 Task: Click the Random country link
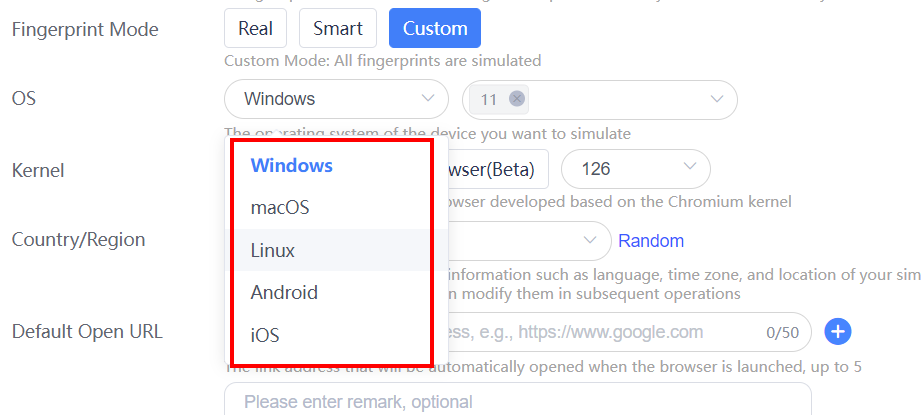click(x=651, y=240)
